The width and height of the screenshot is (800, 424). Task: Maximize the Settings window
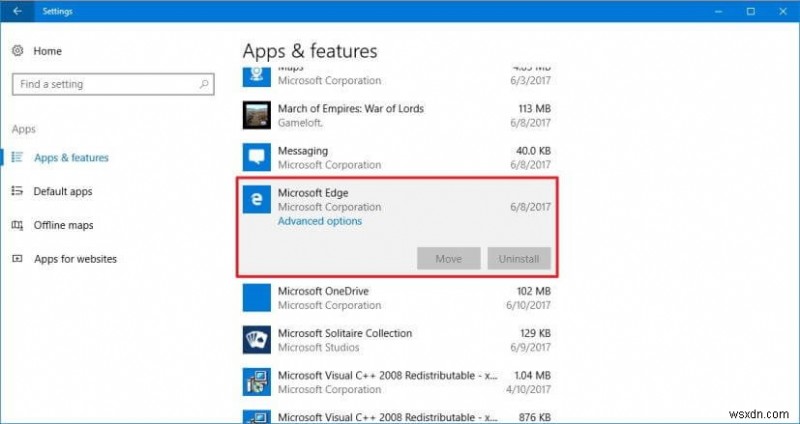click(x=751, y=11)
